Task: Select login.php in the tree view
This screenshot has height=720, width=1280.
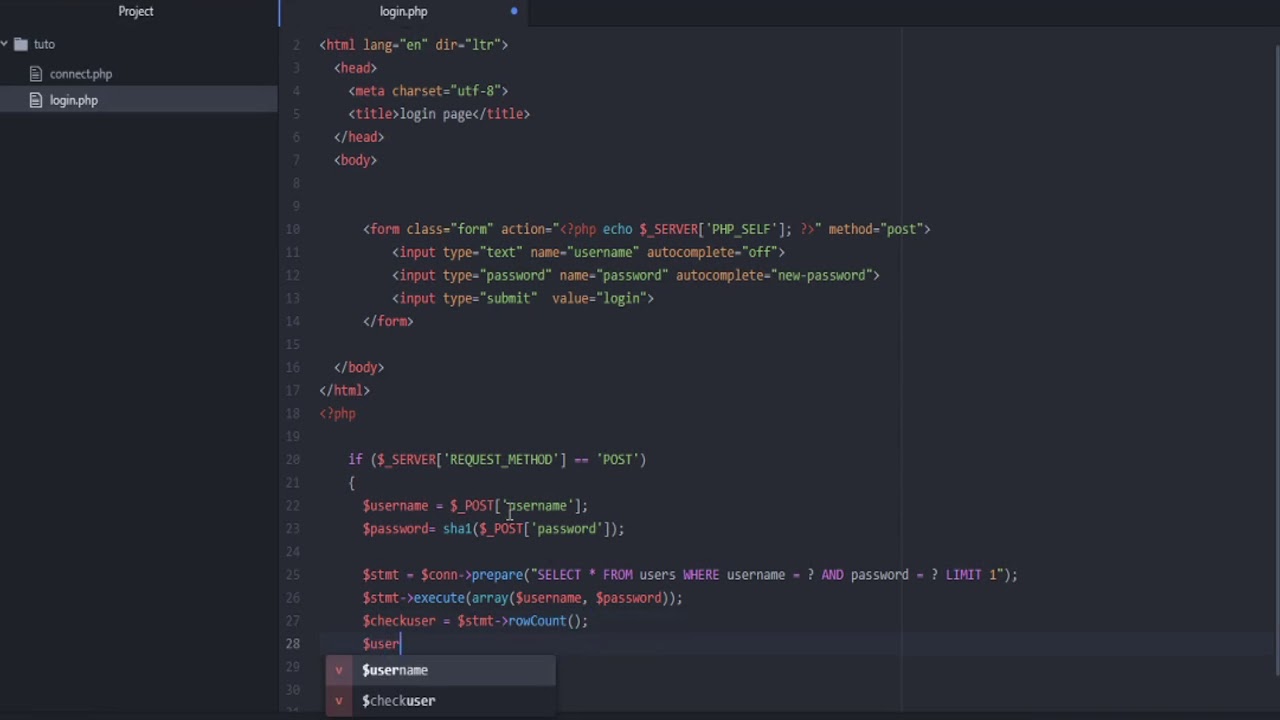Action: point(74,100)
